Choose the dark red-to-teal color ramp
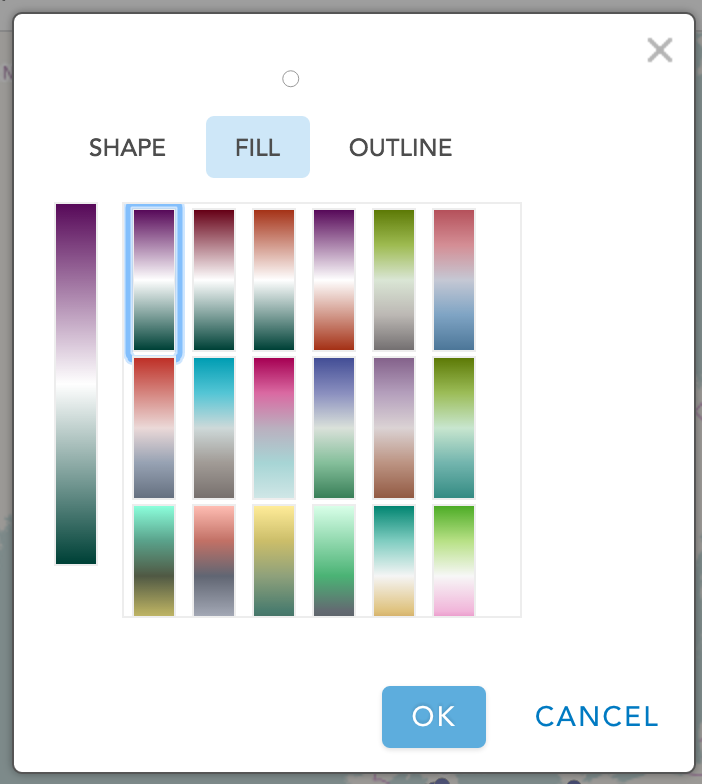The height and width of the screenshot is (784, 702). pos(214,280)
